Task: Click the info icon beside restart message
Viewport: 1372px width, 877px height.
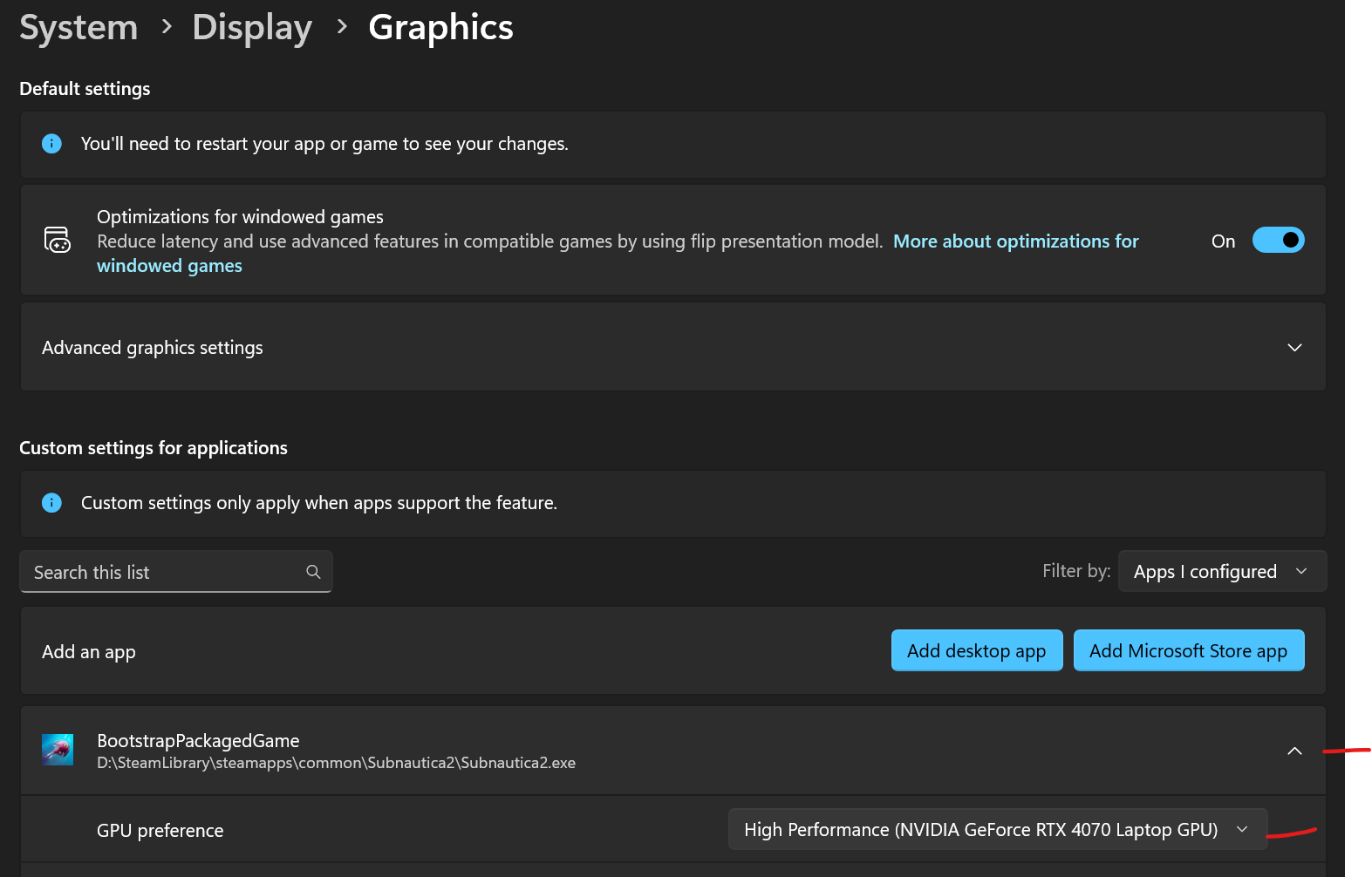Action: pyautogui.click(x=52, y=144)
